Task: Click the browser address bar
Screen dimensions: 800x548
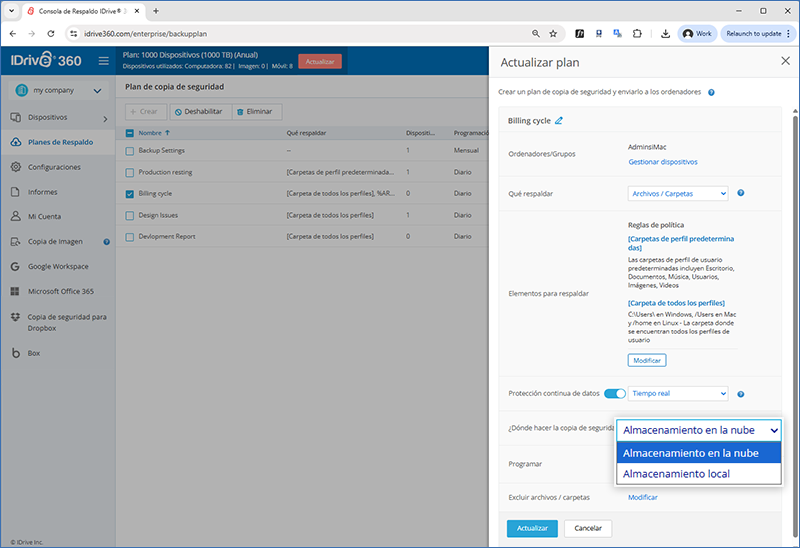Action: click(300, 33)
